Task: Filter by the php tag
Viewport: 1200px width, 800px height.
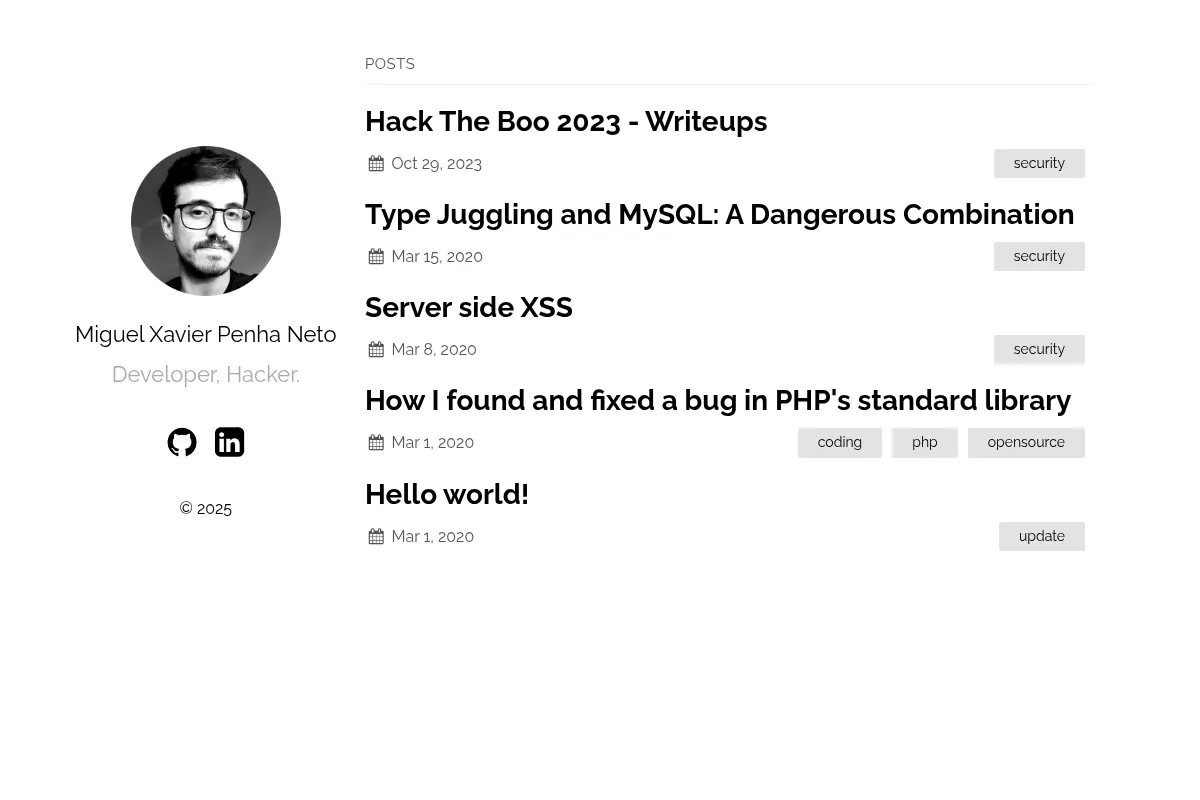Action: (925, 442)
